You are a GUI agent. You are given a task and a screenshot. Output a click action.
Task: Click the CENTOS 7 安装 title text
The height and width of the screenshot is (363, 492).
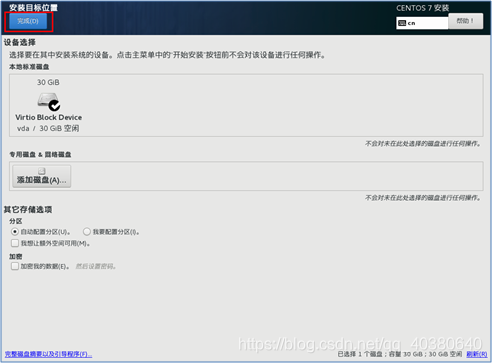(x=423, y=8)
